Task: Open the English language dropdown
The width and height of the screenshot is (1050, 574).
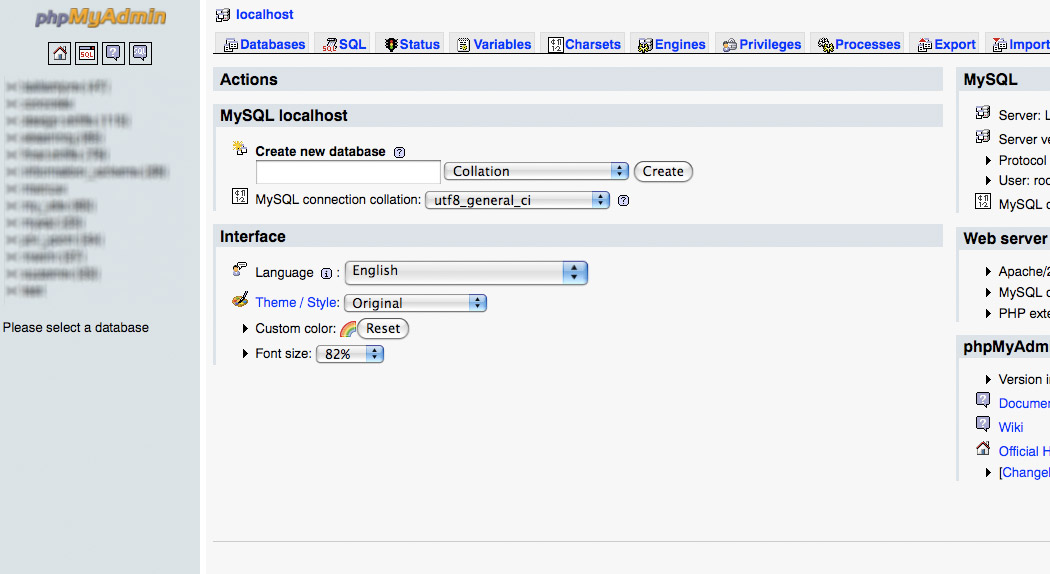Action: 466,273
